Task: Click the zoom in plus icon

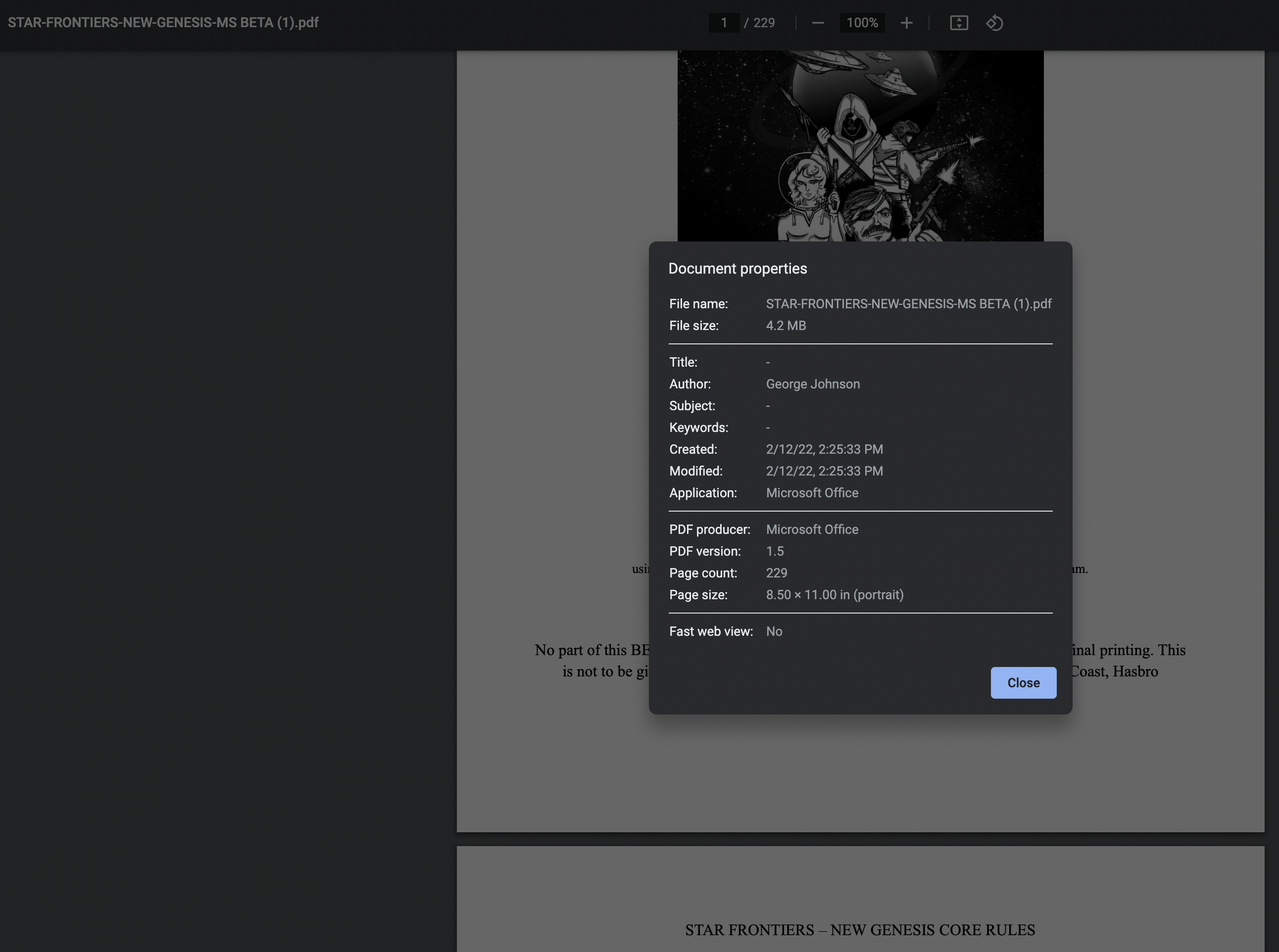Action: (x=906, y=23)
